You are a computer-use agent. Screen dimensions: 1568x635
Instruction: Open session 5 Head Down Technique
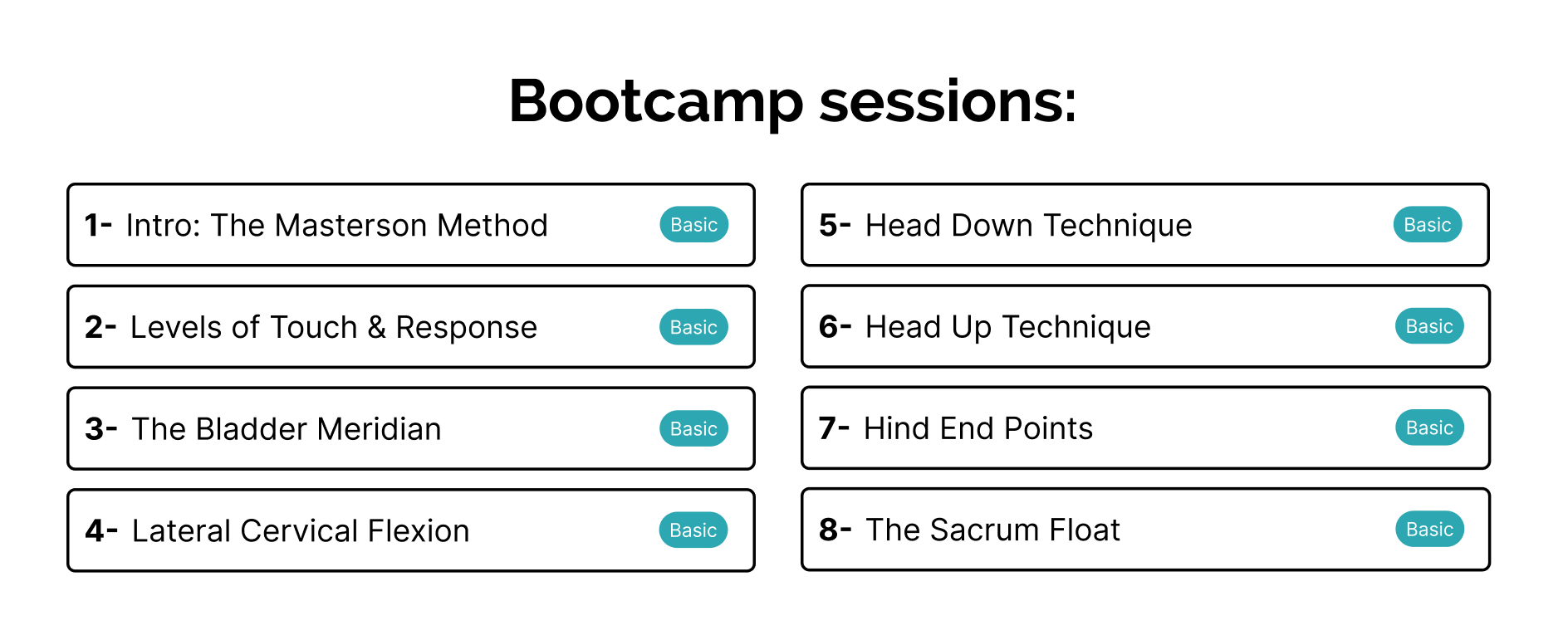1028,225
